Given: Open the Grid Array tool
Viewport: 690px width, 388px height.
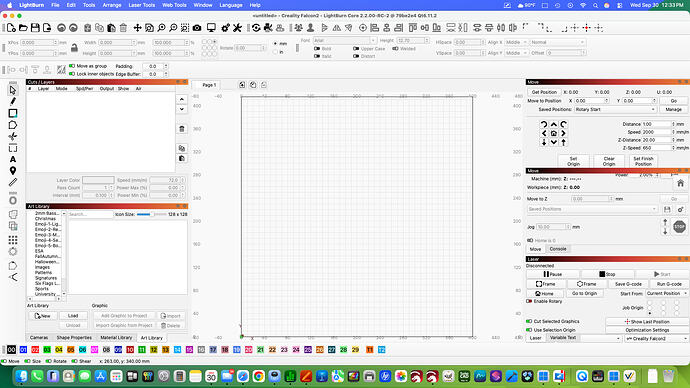Looking at the screenshot, I should point(13,240).
